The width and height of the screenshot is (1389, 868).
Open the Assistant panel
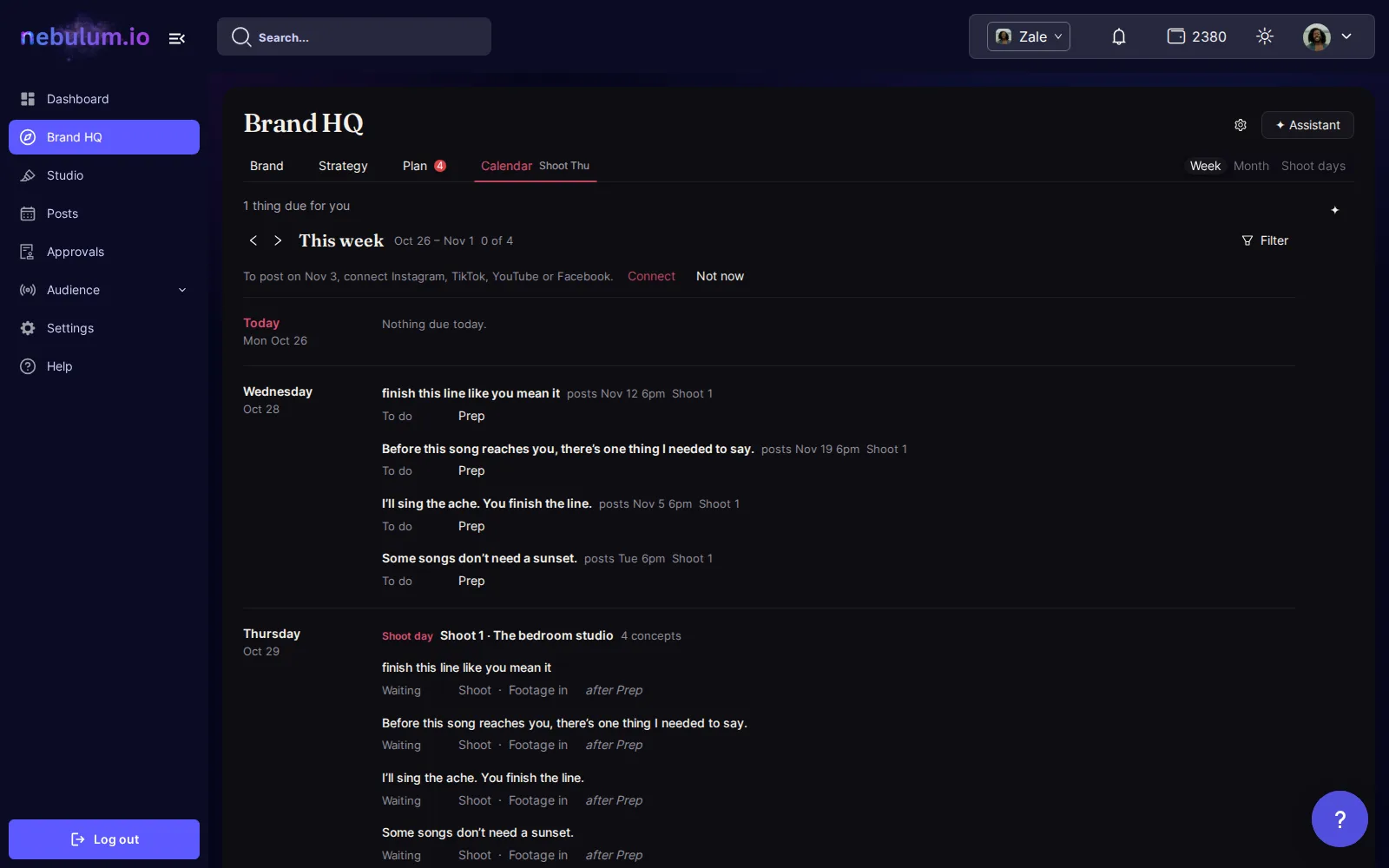tap(1307, 125)
